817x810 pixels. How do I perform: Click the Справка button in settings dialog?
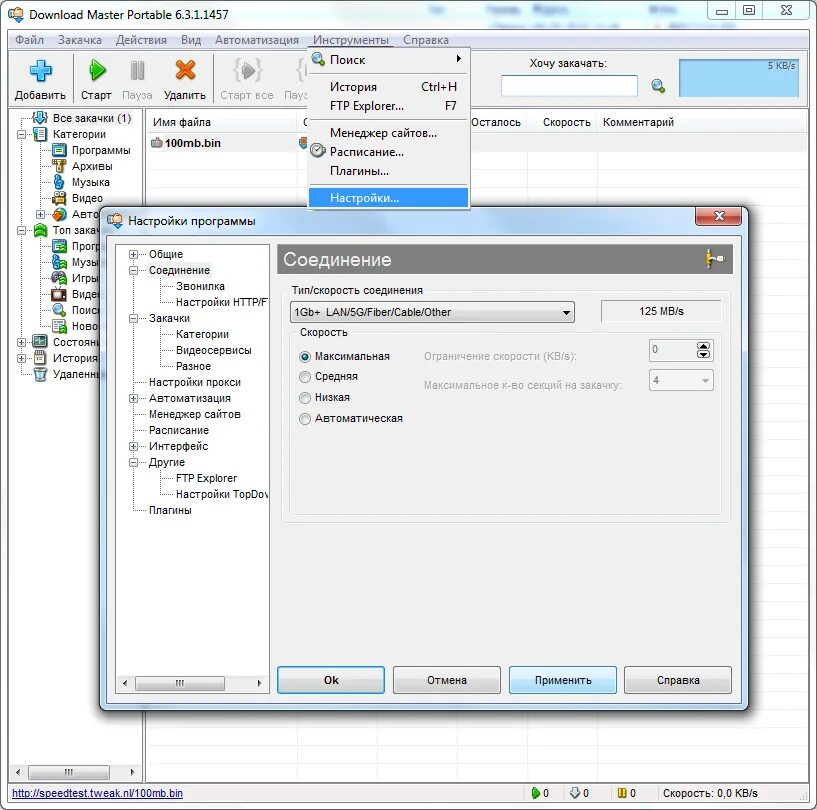pos(678,680)
